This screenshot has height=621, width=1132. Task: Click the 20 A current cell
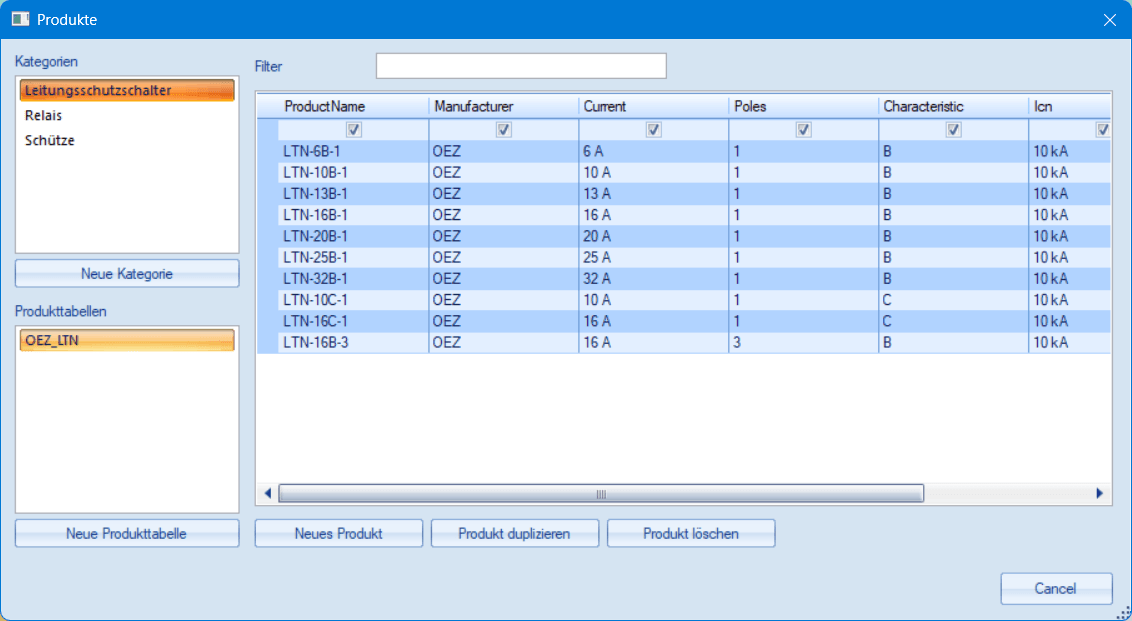pyautogui.click(x=653, y=236)
